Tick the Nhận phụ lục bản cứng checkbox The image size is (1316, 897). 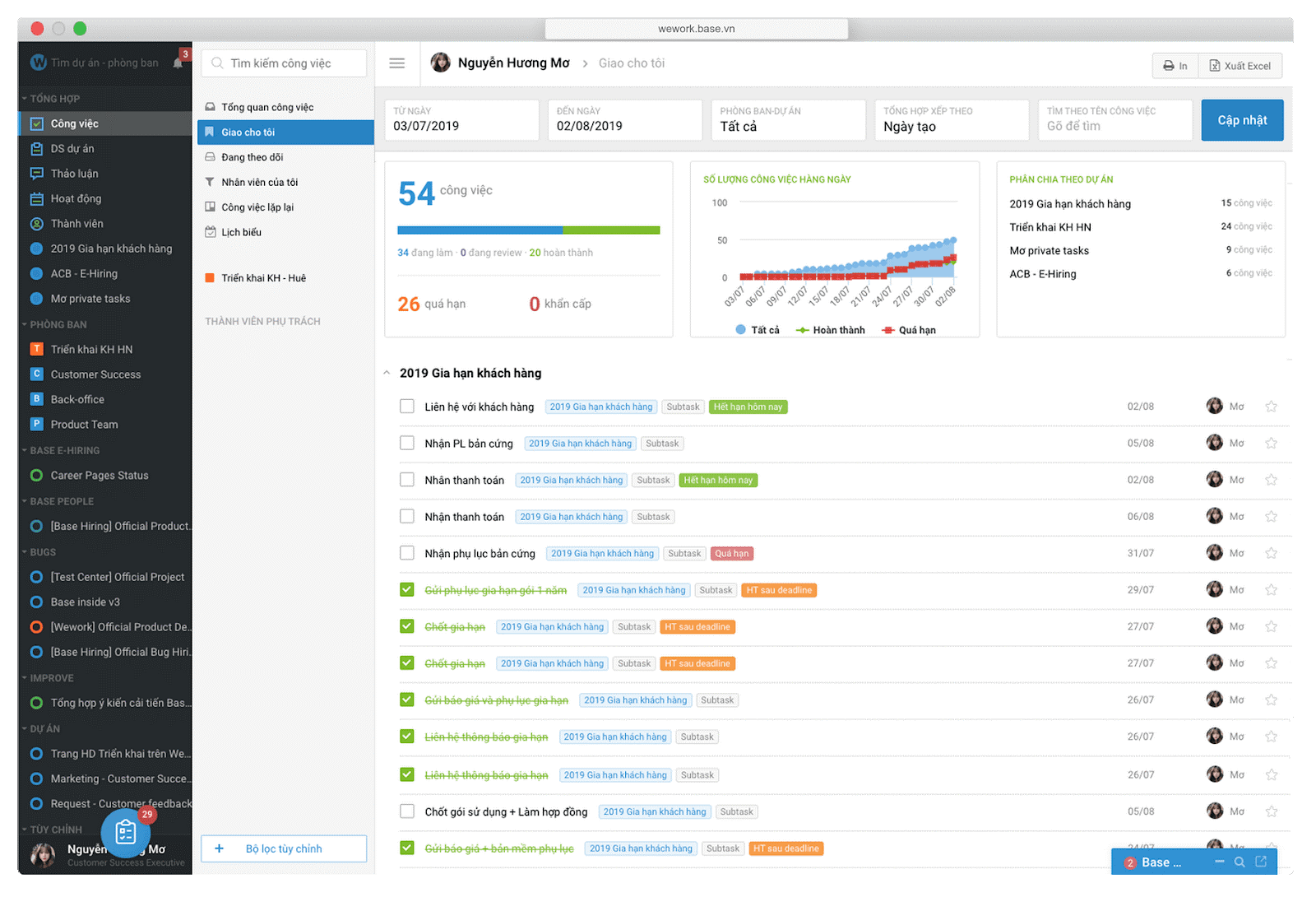pos(407,554)
